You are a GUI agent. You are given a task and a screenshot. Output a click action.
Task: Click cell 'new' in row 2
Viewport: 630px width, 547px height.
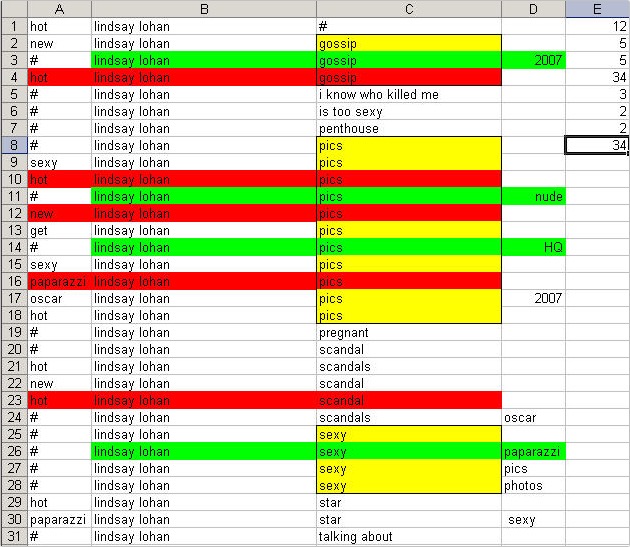tap(59, 43)
